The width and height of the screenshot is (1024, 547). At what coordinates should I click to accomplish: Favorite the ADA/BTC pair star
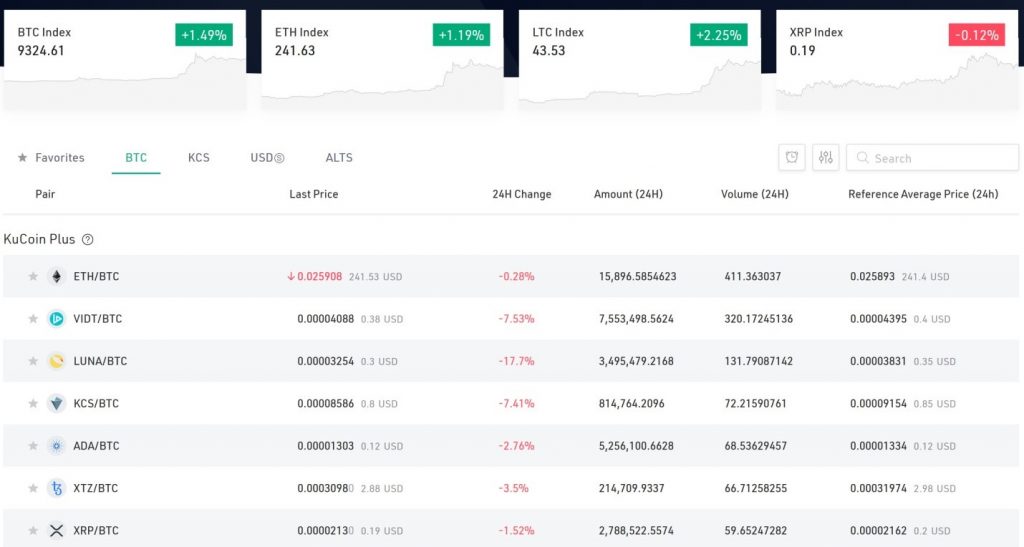click(x=33, y=446)
